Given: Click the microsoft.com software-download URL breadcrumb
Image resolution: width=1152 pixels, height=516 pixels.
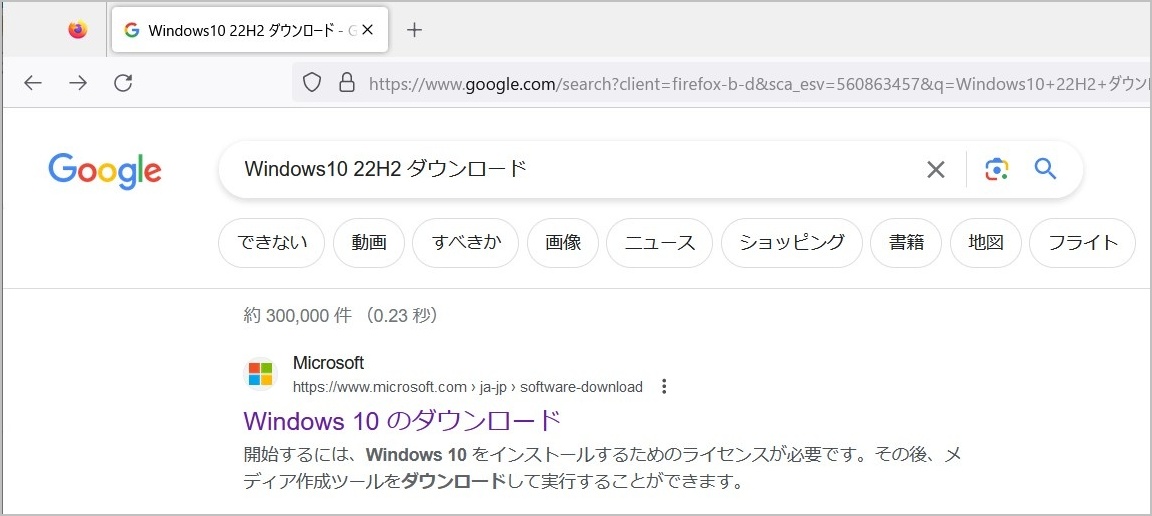Looking at the screenshot, I should point(468,387).
